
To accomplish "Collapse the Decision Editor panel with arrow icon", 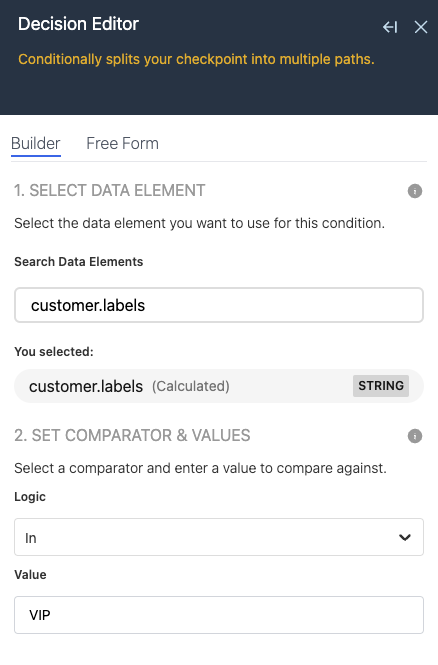I will pos(390,27).
